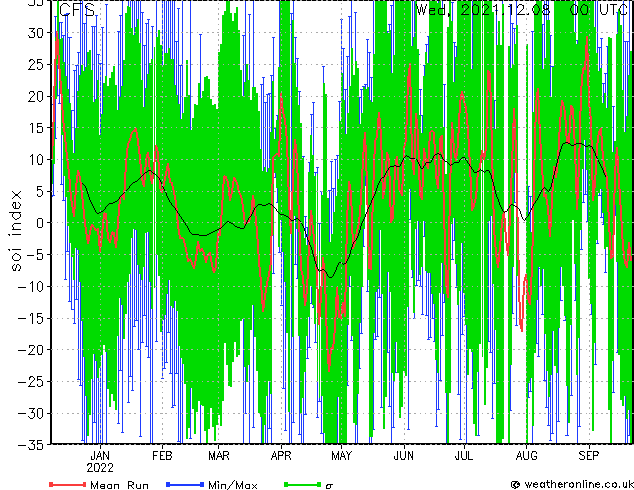
Task: Click the FEB x-axis label
Action: pyautogui.click(x=162, y=456)
